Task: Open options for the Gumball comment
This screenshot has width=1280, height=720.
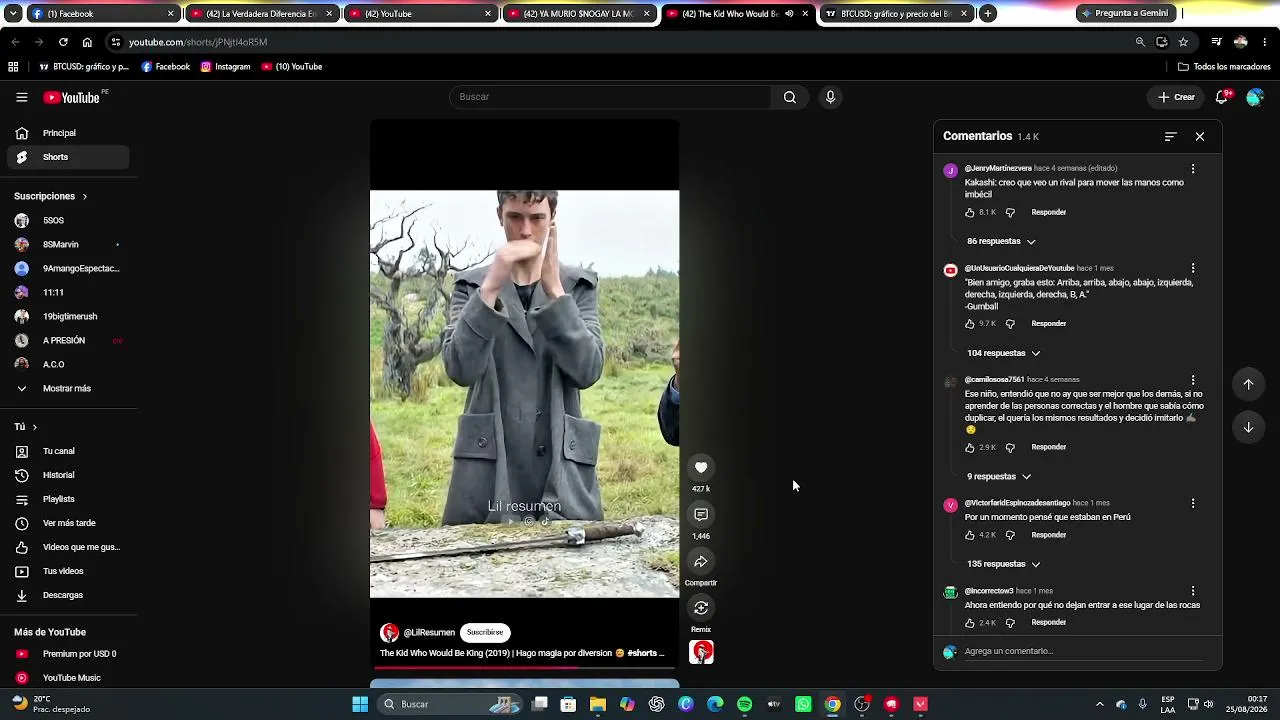Action: click(x=1193, y=268)
